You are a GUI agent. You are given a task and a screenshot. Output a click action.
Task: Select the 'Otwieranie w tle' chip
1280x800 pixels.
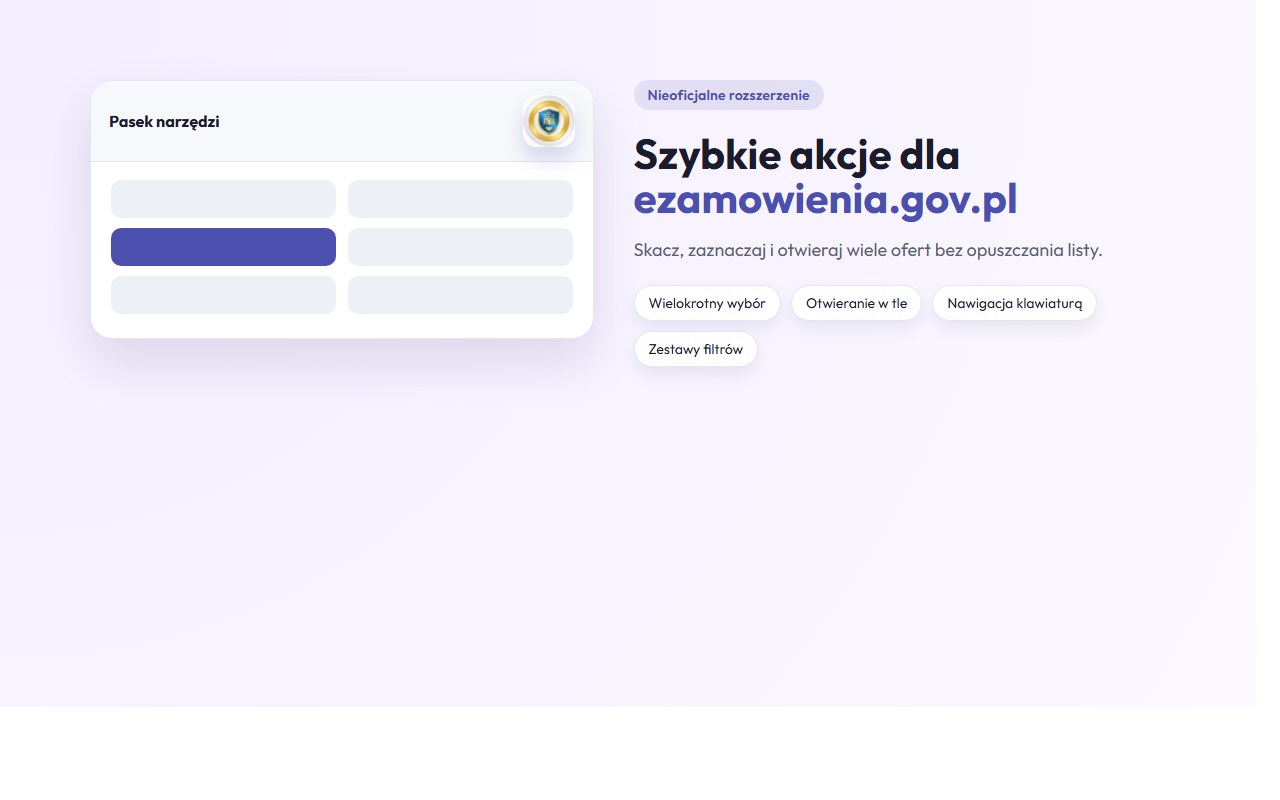point(856,303)
